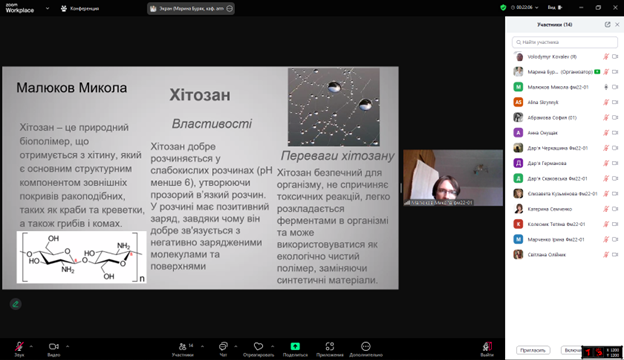
Task: Expand audio options arrow beside microphone
Action: pos(31,346)
